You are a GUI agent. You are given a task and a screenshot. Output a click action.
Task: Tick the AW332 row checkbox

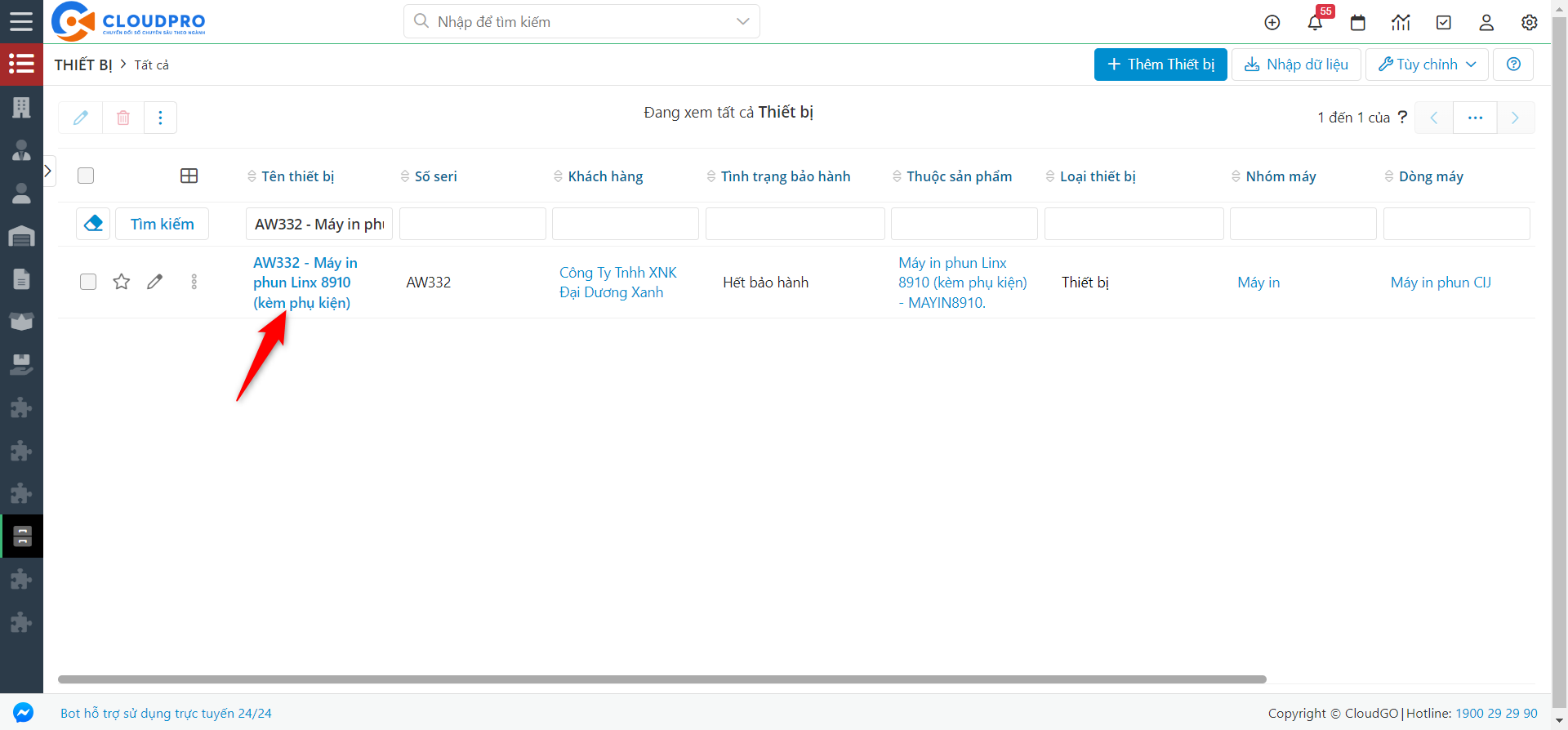[88, 282]
